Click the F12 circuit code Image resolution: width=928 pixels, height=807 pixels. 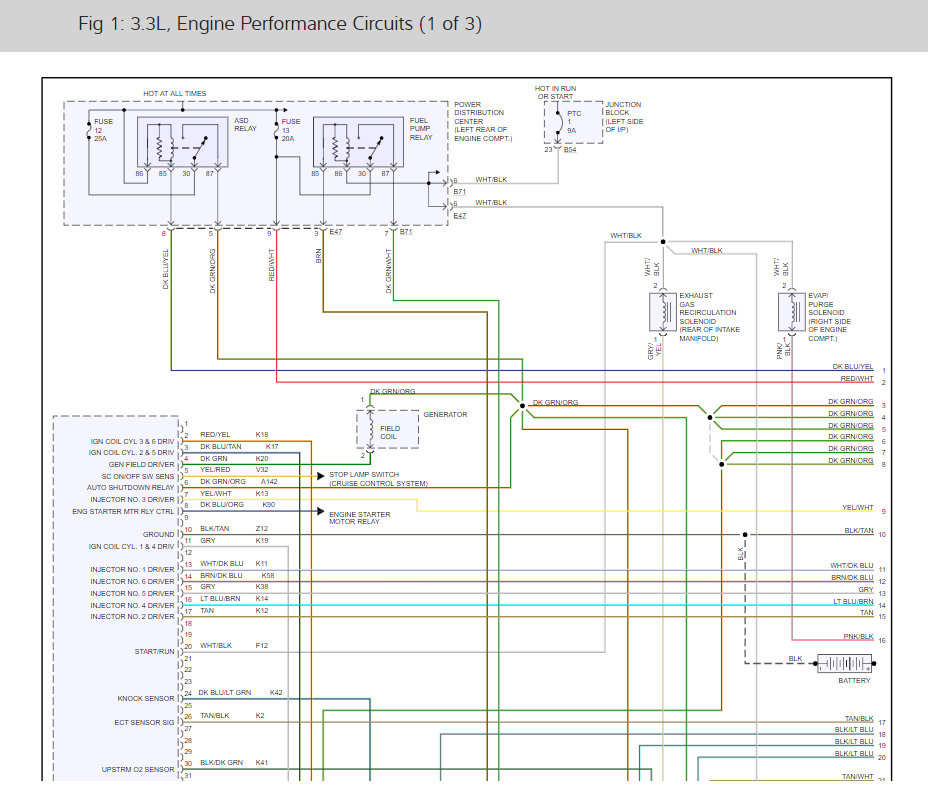(262, 645)
